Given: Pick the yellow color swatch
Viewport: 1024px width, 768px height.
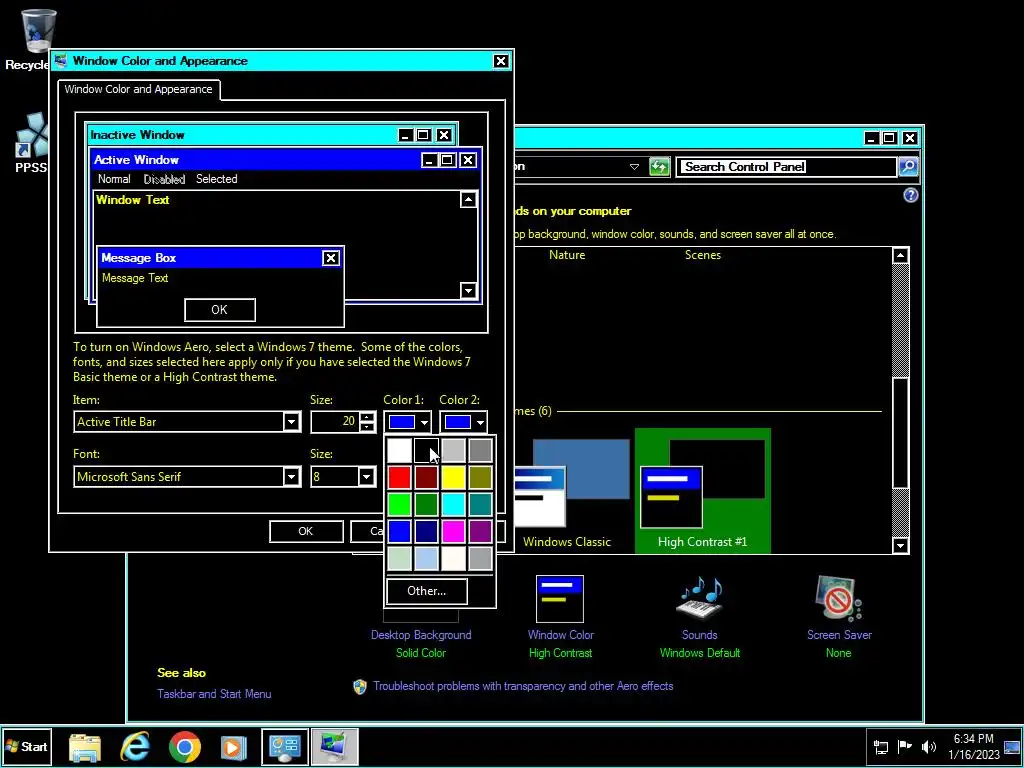Looking at the screenshot, I should point(453,477).
